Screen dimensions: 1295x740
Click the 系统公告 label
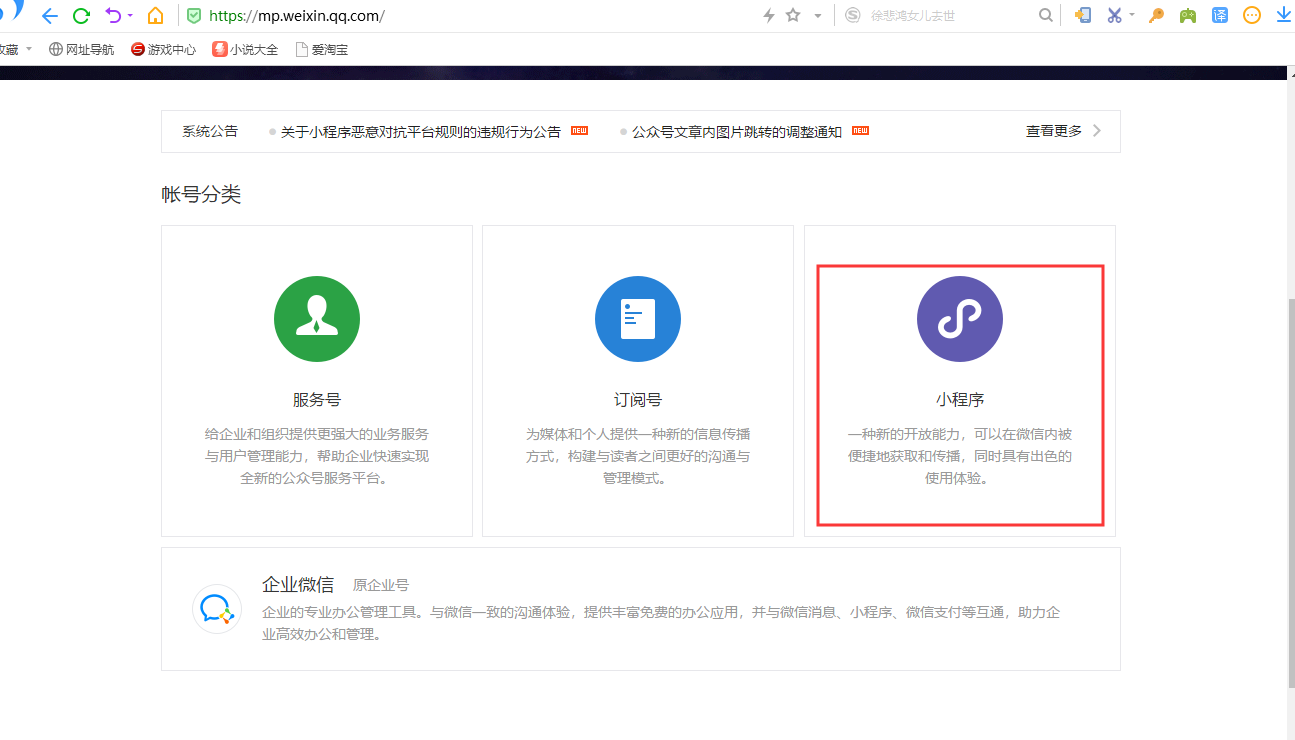pyautogui.click(x=210, y=131)
